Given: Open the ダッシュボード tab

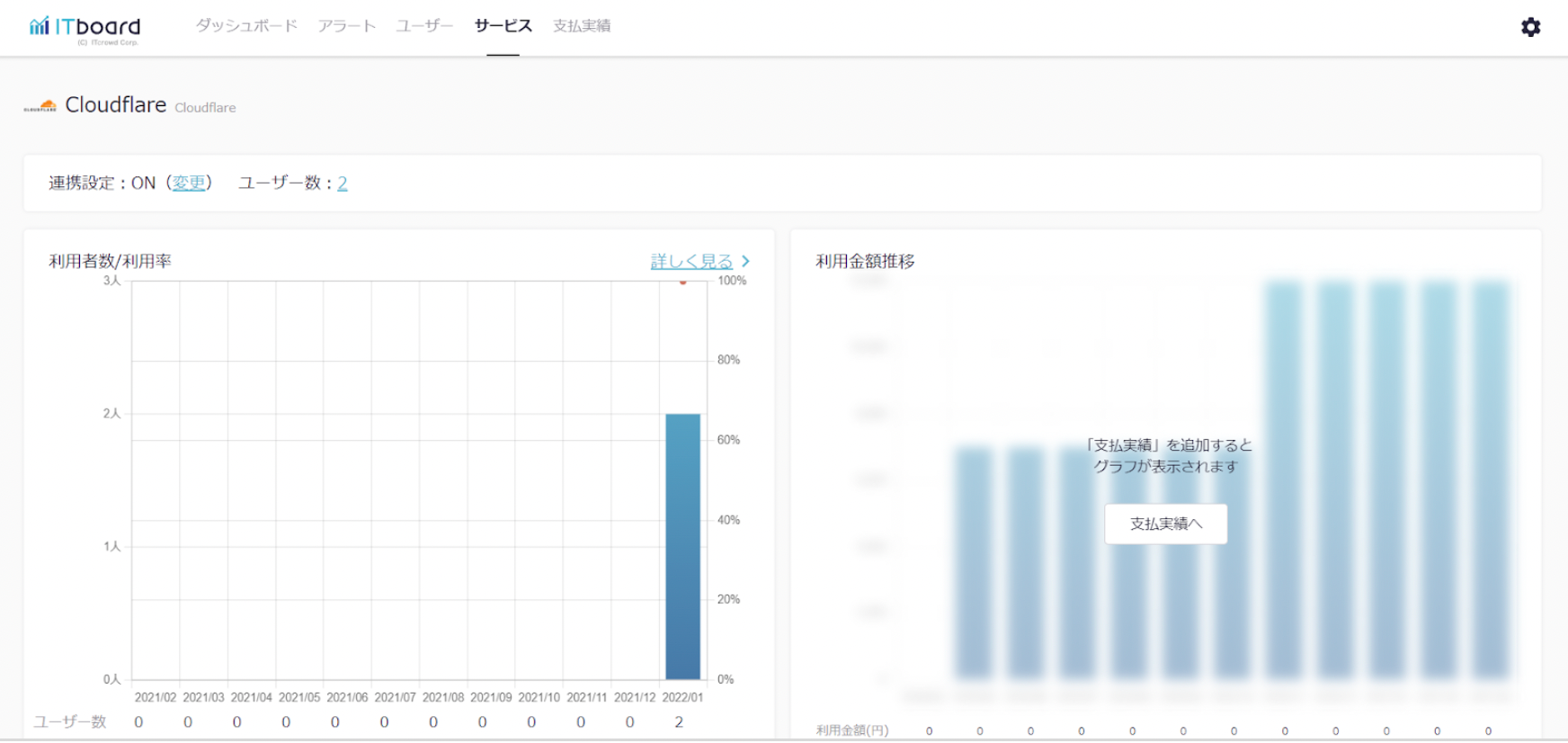Looking at the screenshot, I should pyautogui.click(x=246, y=26).
